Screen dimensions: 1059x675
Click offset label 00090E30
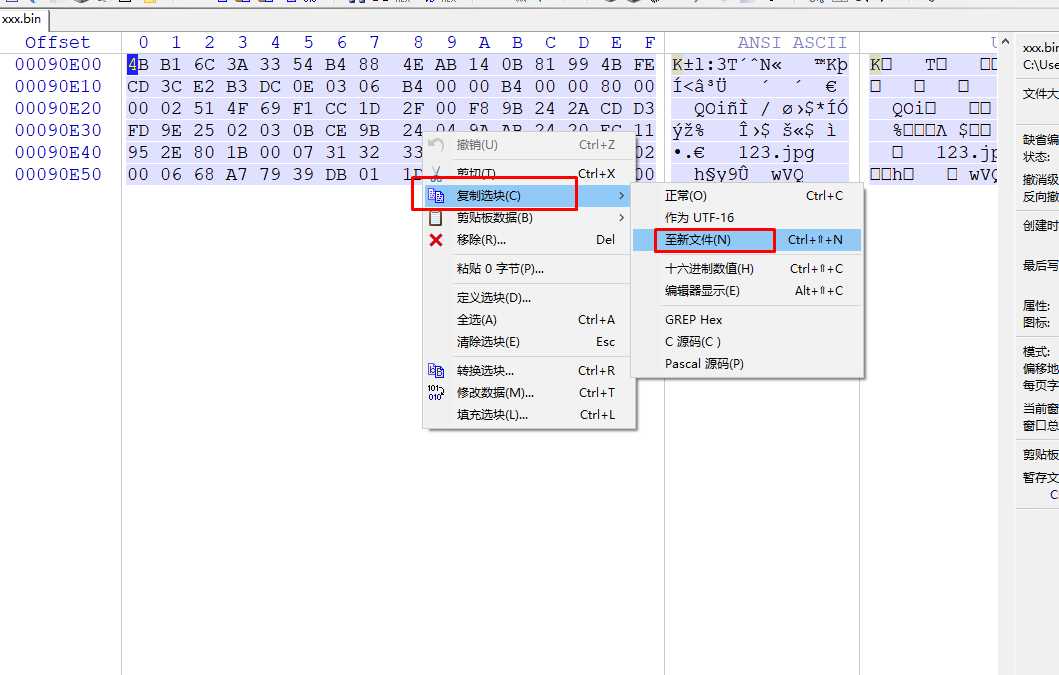(x=58, y=130)
